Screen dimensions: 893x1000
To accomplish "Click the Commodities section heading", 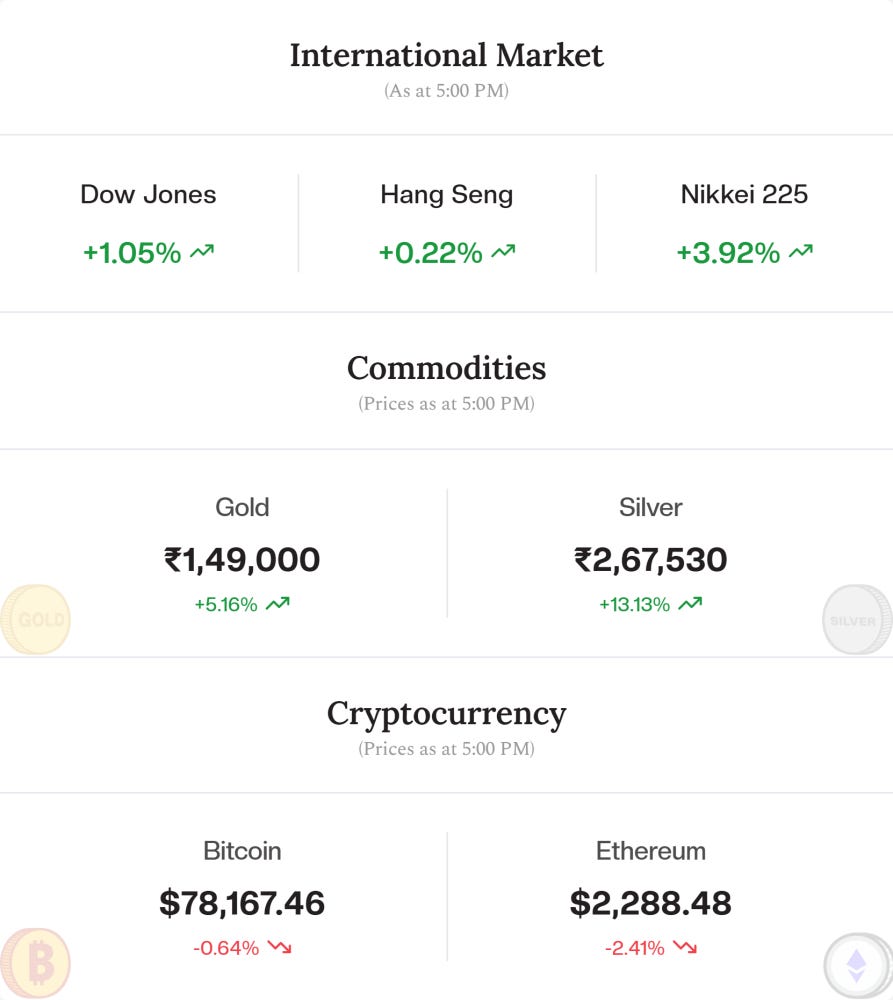I will click(446, 368).
